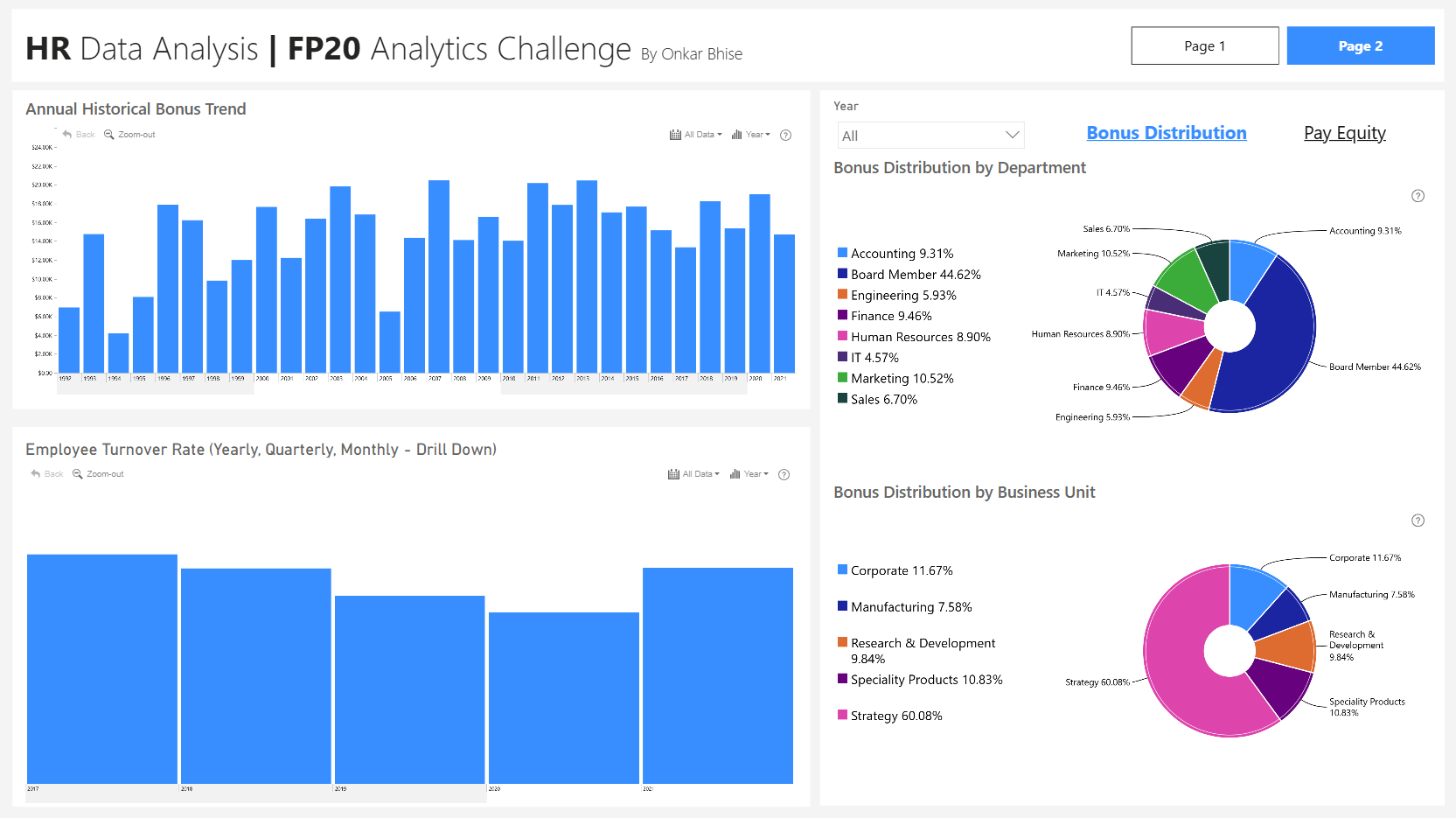1456x818 pixels.
Task: Open the Bonus Distribution link
Action: coord(1167,133)
